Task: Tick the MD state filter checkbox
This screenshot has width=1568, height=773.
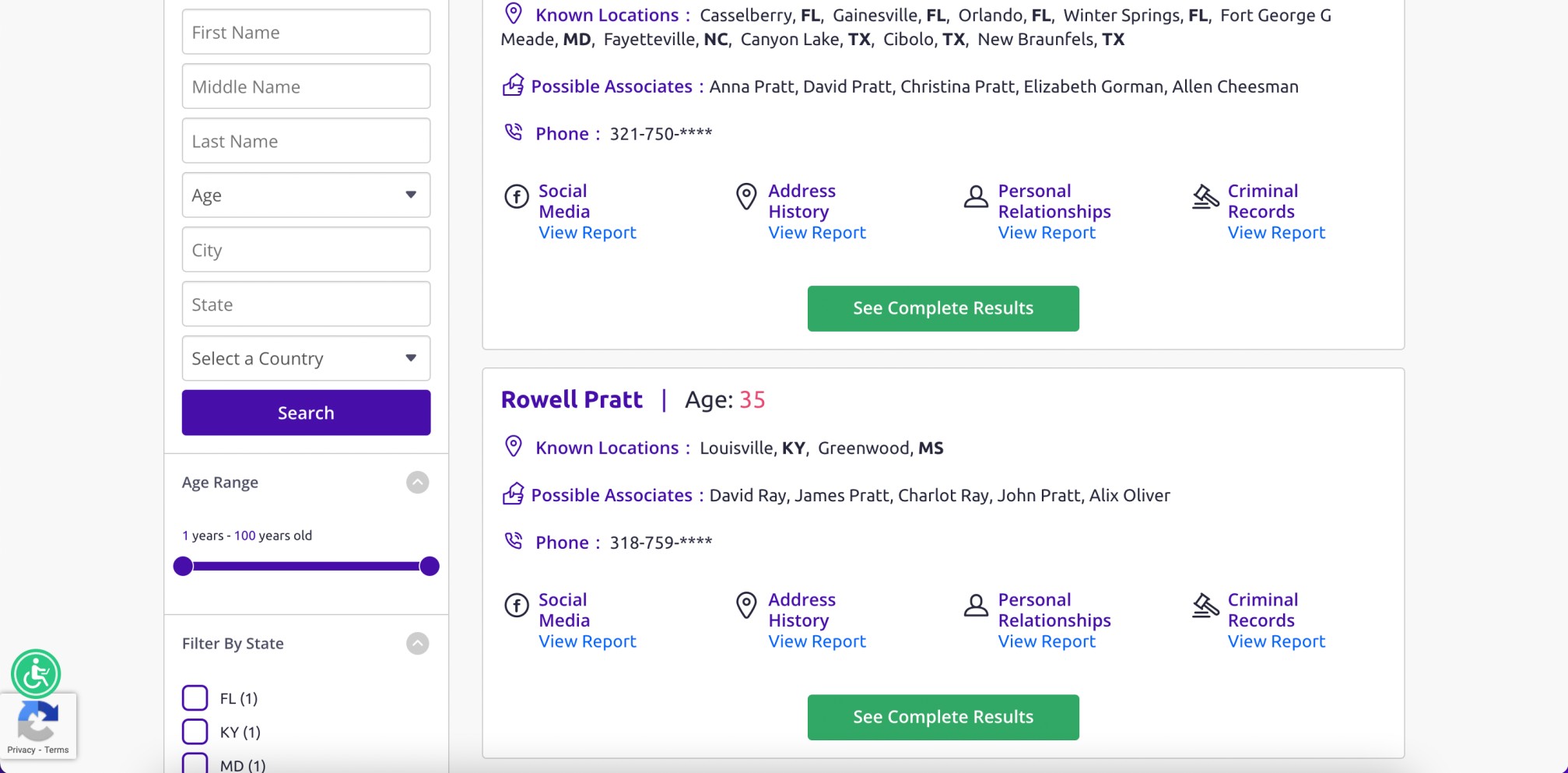Action: 195,763
